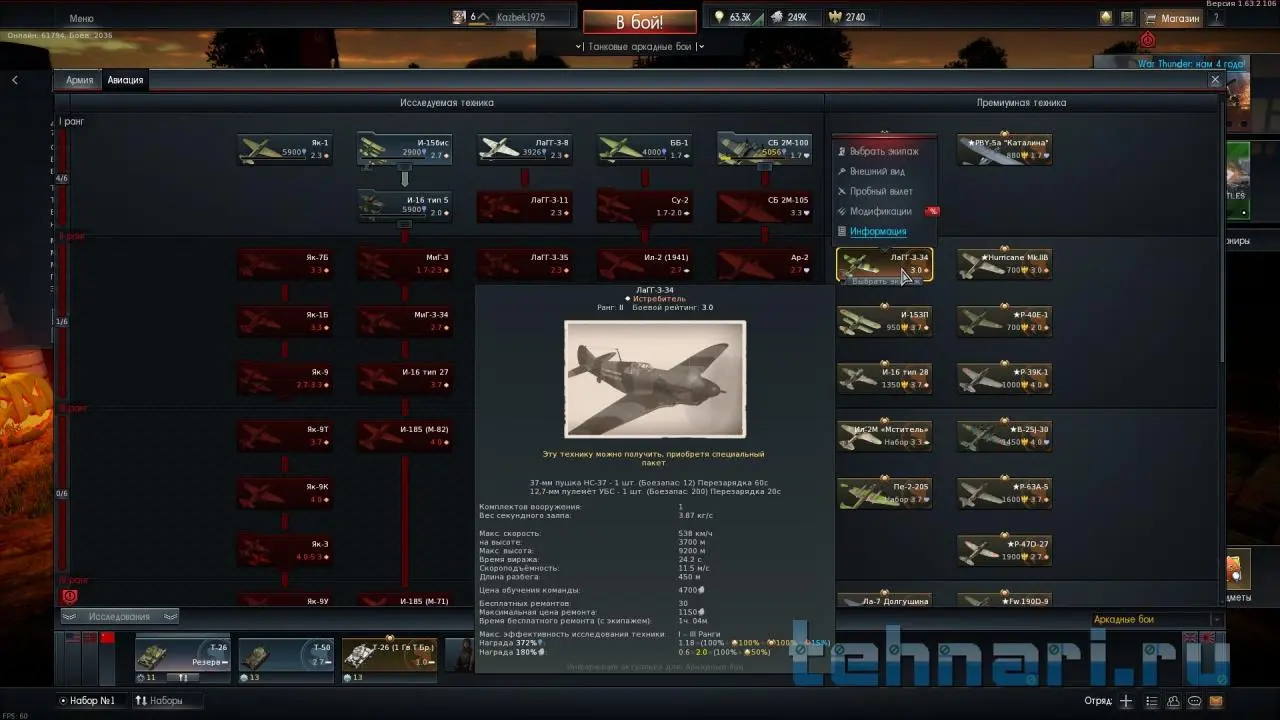Image resolution: width=1280 pixels, height=720 pixels.
Task: Select the locked Ар-2 card
Action: click(x=765, y=264)
